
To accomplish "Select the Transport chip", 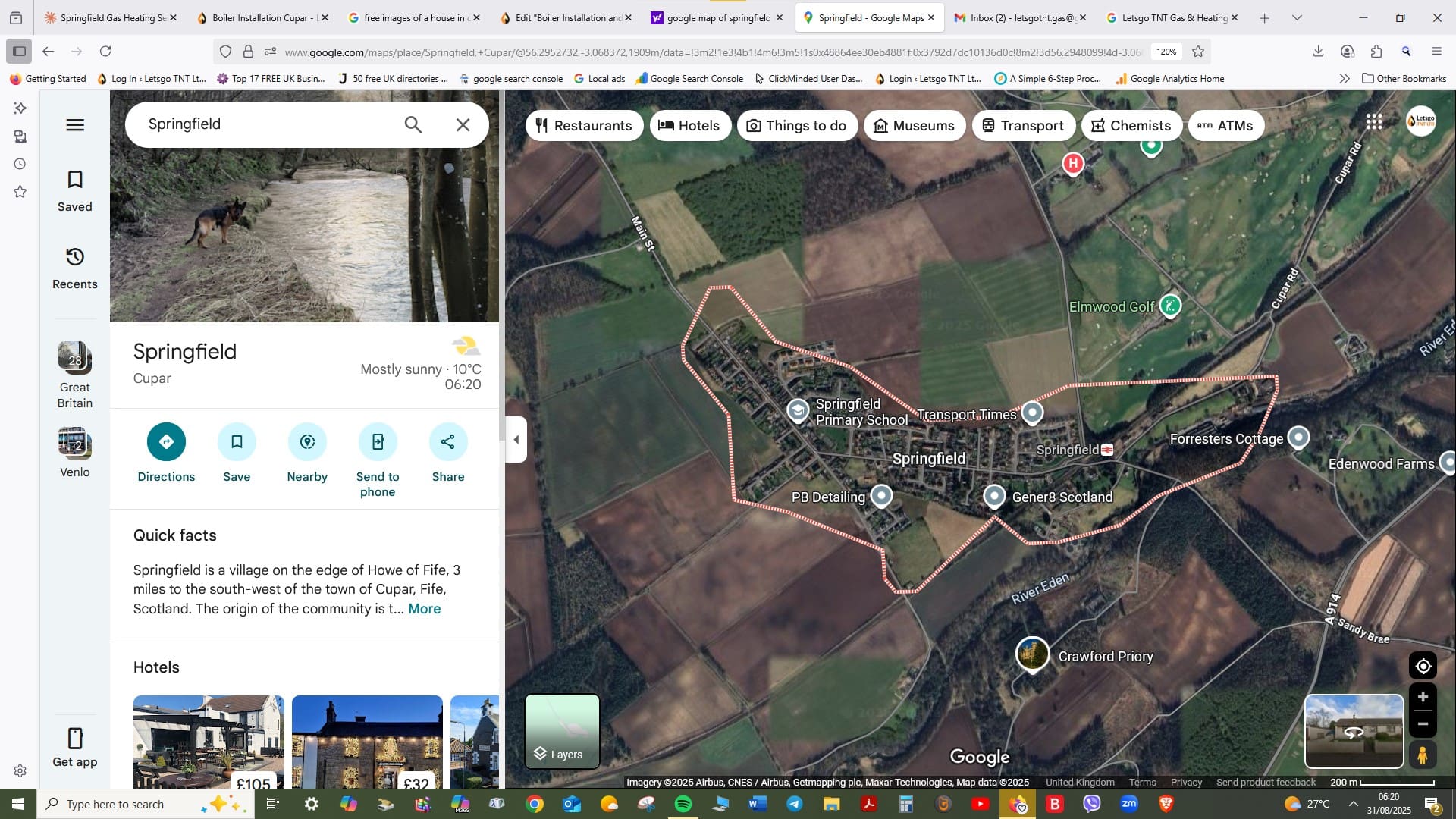I will 1023,126.
